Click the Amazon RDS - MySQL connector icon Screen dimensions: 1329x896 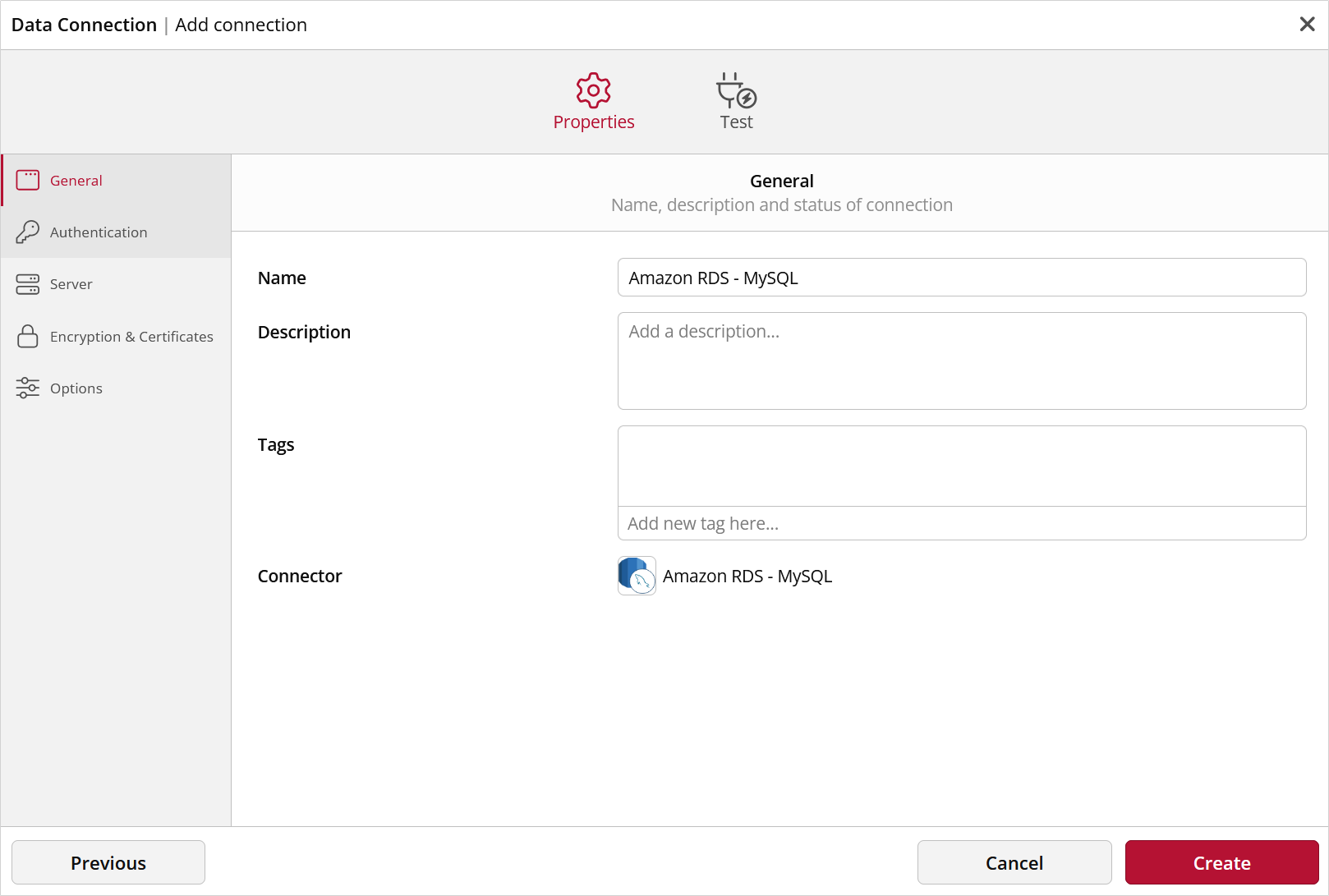(x=636, y=576)
